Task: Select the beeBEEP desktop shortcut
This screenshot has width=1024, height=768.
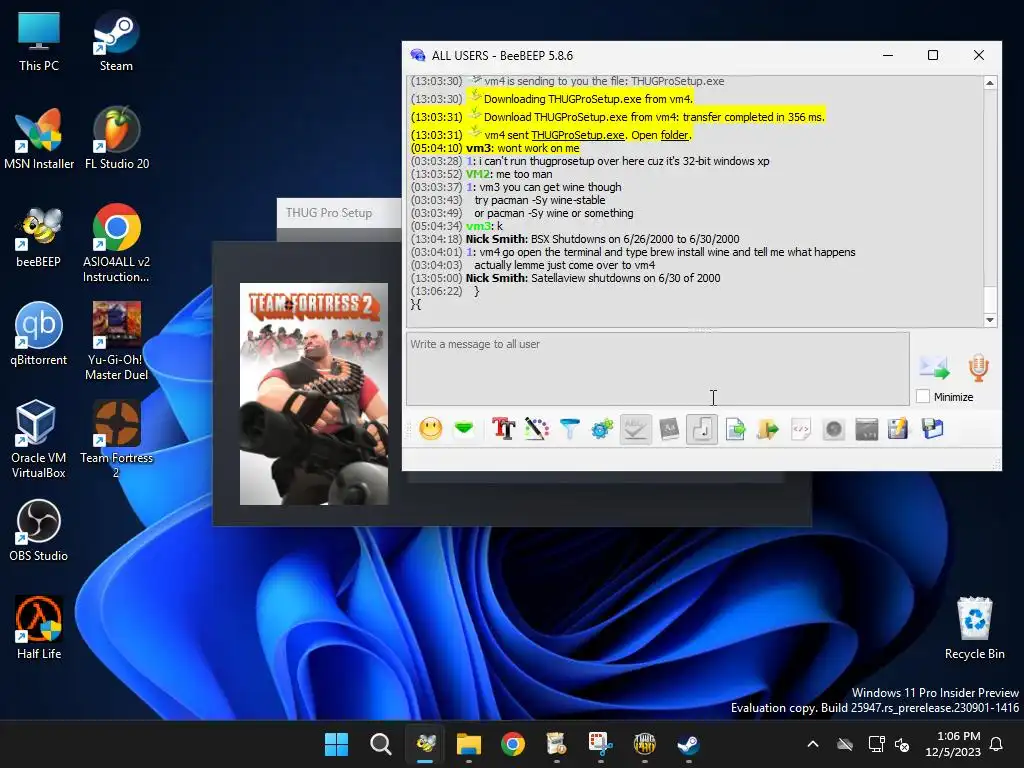Action: pyautogui.click(x=39, y=237)
